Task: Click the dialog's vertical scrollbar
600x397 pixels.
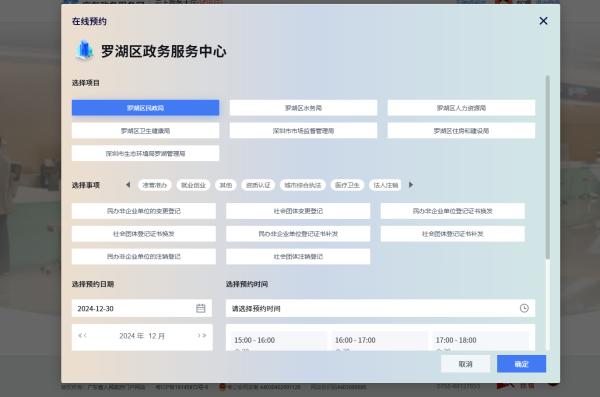Action: 548,167
